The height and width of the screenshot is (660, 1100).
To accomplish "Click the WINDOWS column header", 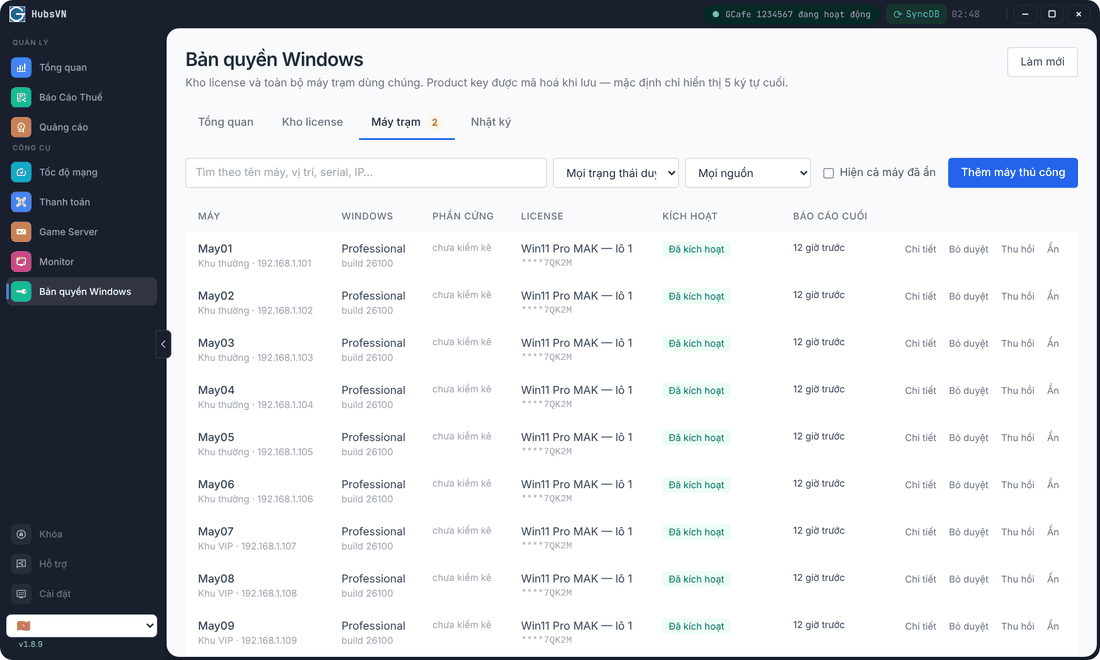I will pyautogui.click(x=367, y=216).
